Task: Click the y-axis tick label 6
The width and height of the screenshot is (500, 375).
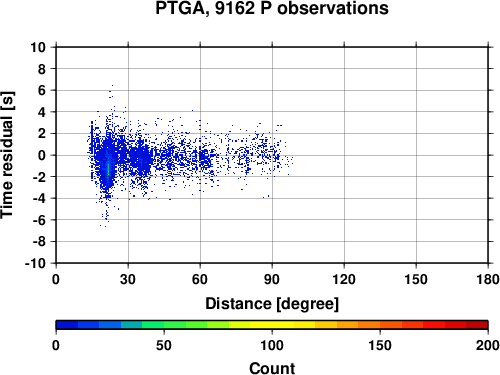Action: tap(42, 90)
